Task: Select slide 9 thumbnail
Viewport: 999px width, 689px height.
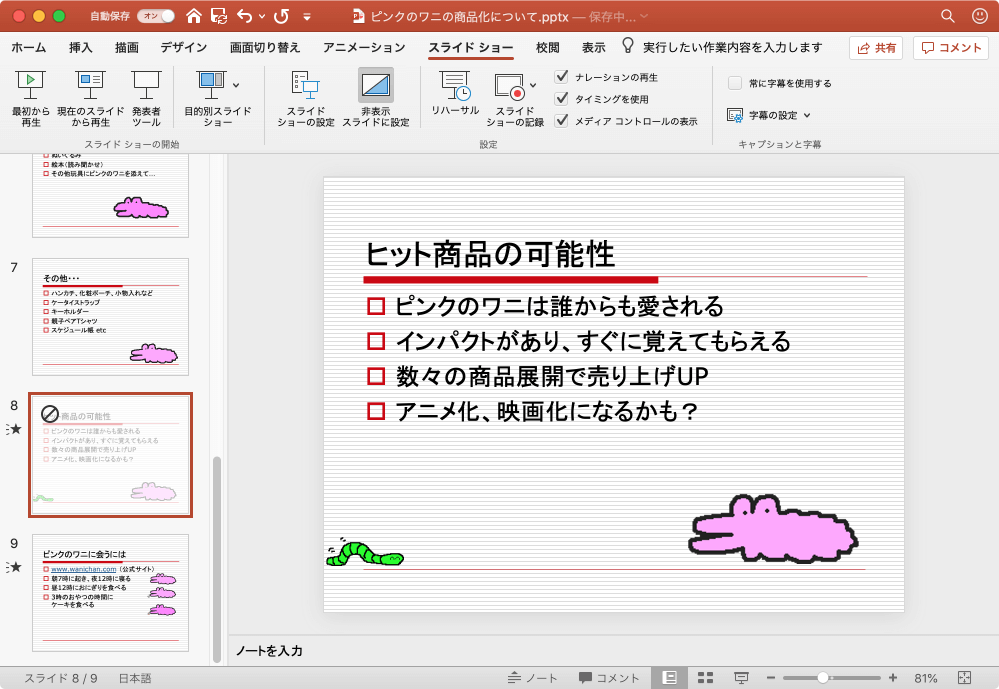Action: pyautogui.click(x=110, y=592)
